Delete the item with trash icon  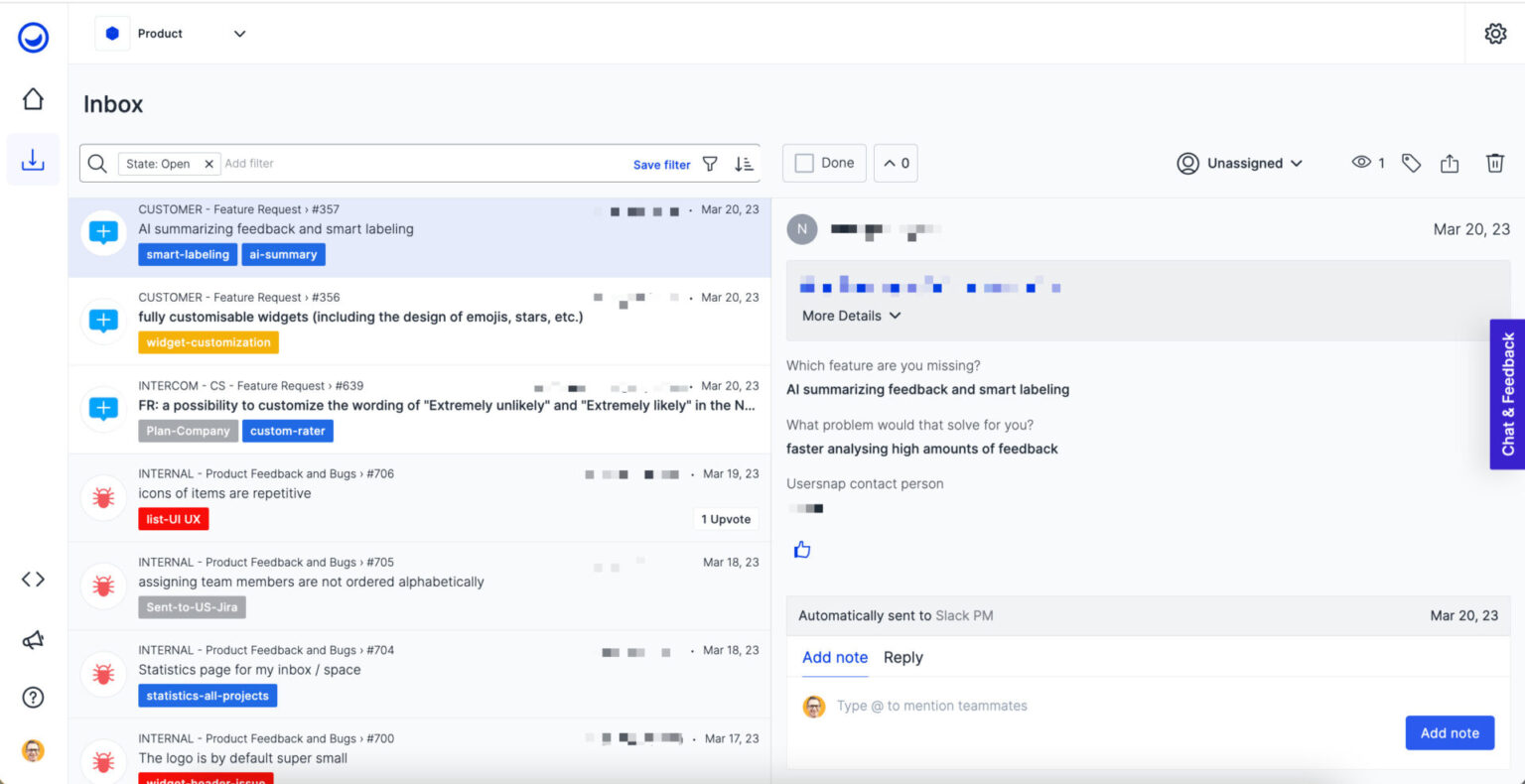tap(1494, 164)
